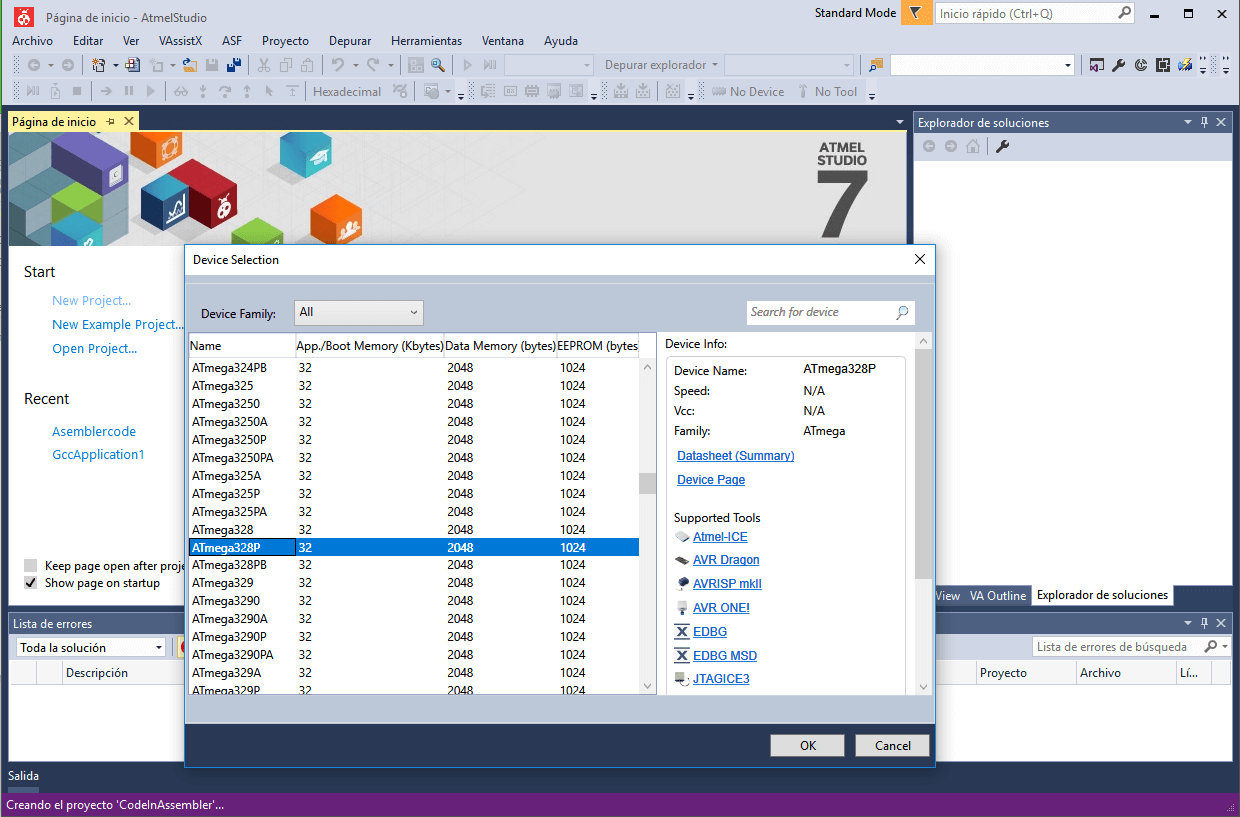Click the Cut scissors toolbar icon

pos(264,65)
